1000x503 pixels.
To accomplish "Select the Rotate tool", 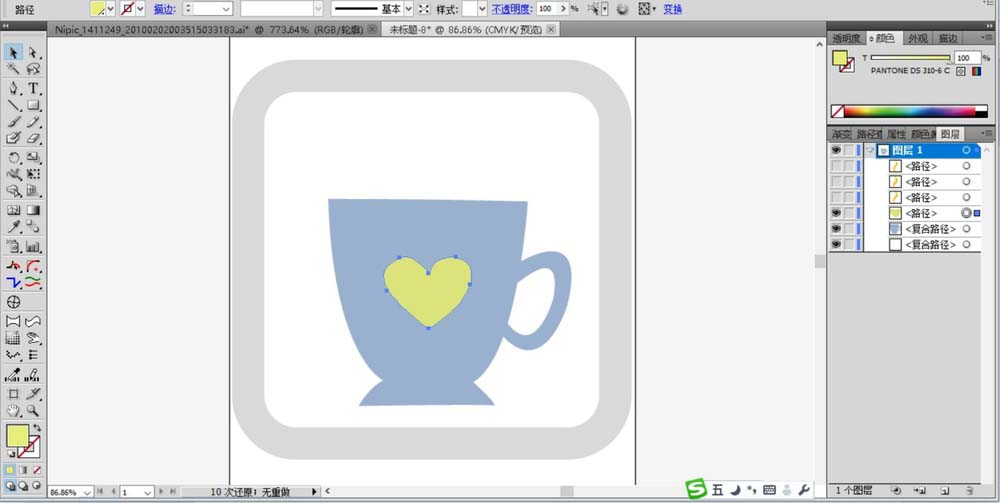I will pyautogui.click(x=13, y=157).
